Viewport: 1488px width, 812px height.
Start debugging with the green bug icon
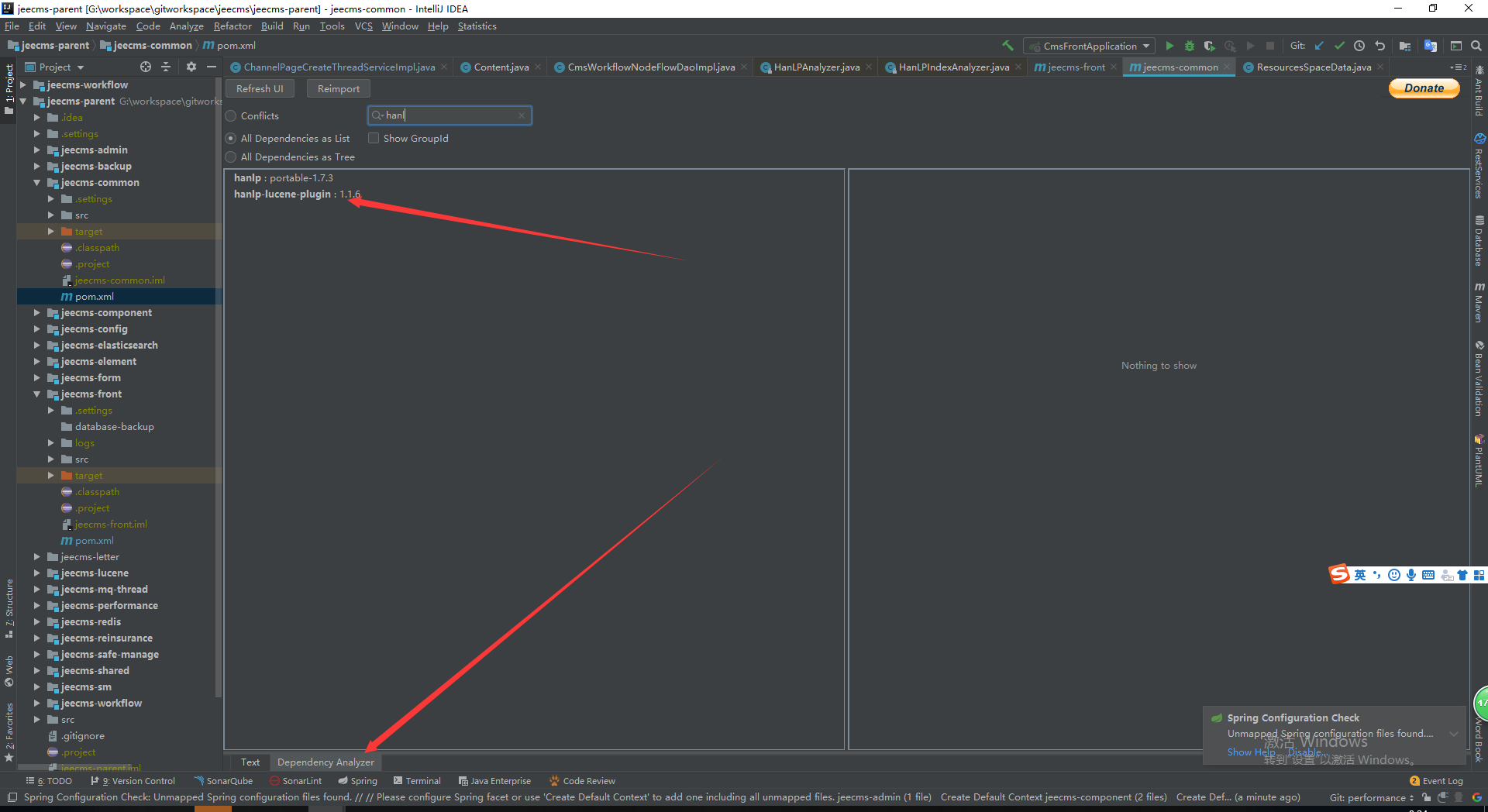(1190, 46)
